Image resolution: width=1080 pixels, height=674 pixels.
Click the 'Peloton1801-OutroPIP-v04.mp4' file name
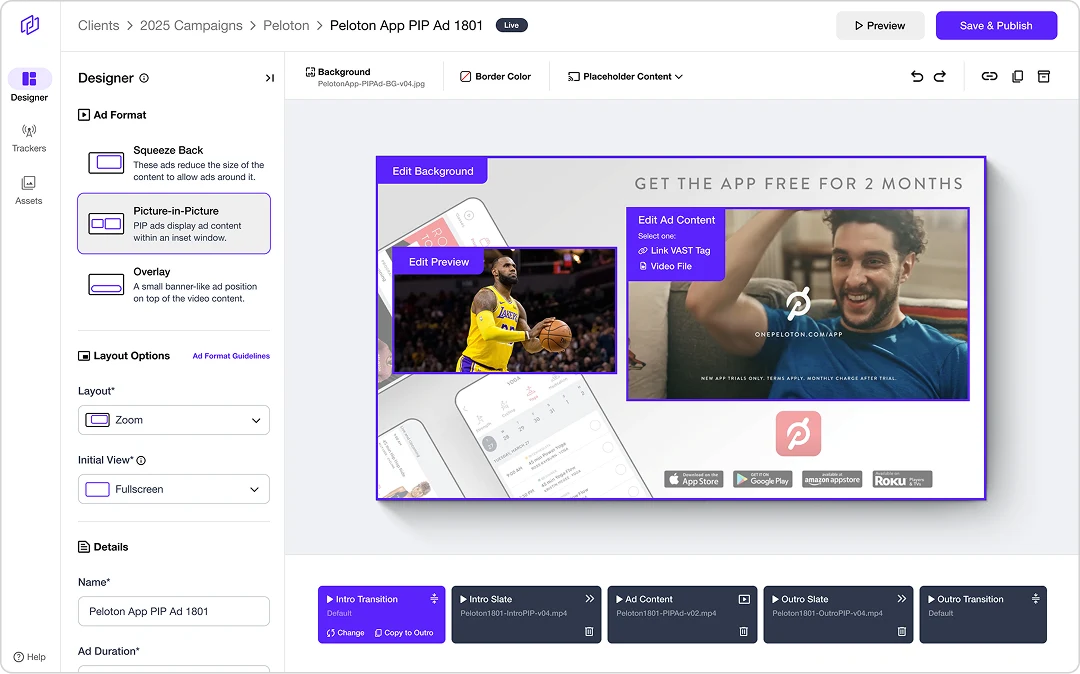point(827,613)
